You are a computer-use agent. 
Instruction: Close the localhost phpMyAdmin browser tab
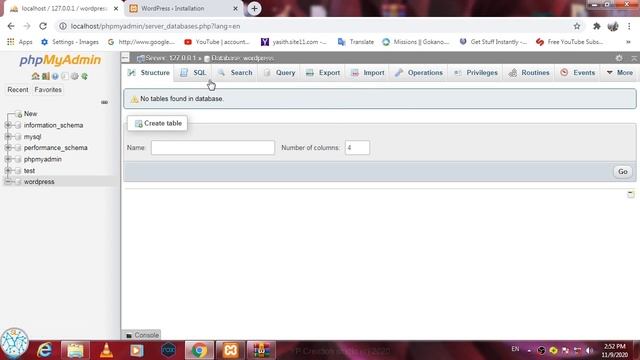point(116,9)
